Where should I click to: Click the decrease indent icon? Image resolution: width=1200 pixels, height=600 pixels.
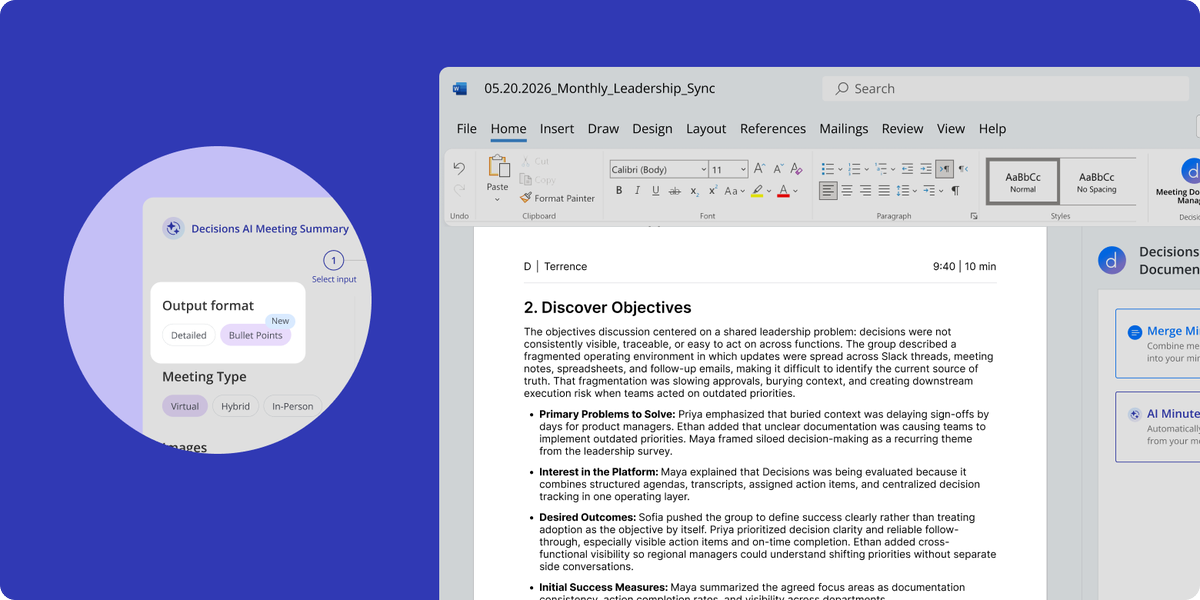click(907, 169)
